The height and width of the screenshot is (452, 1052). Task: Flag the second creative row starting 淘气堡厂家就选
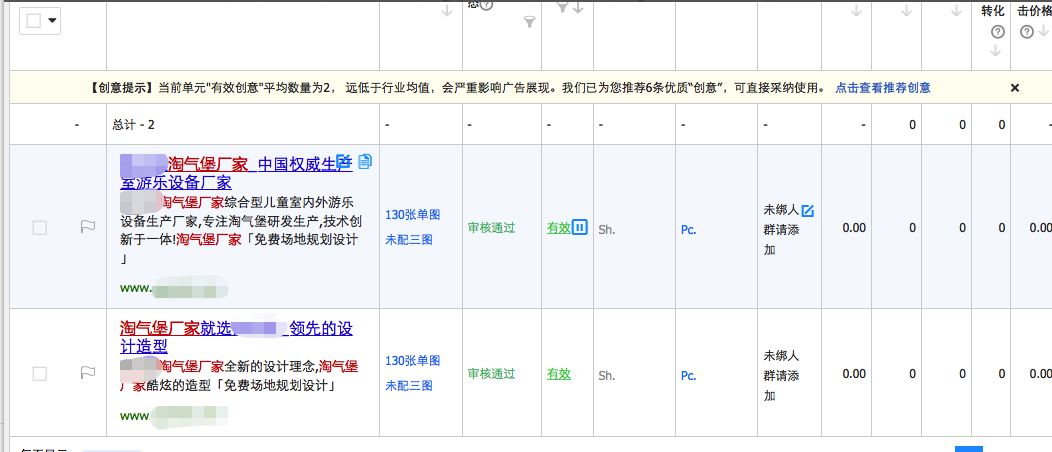87,372
